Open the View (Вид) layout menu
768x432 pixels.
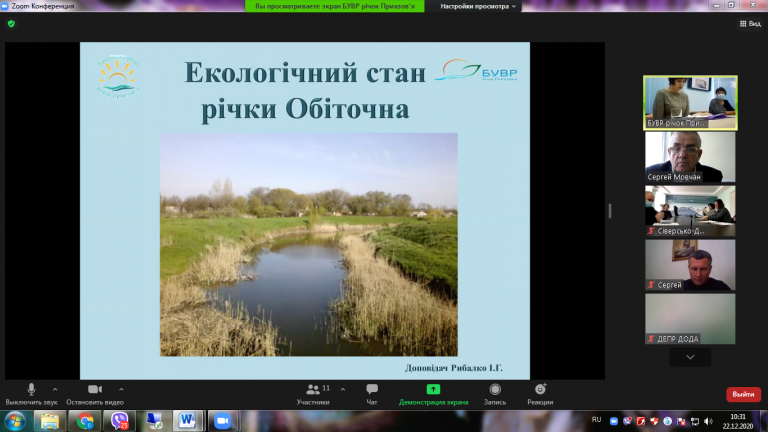[x=750, y=24]
